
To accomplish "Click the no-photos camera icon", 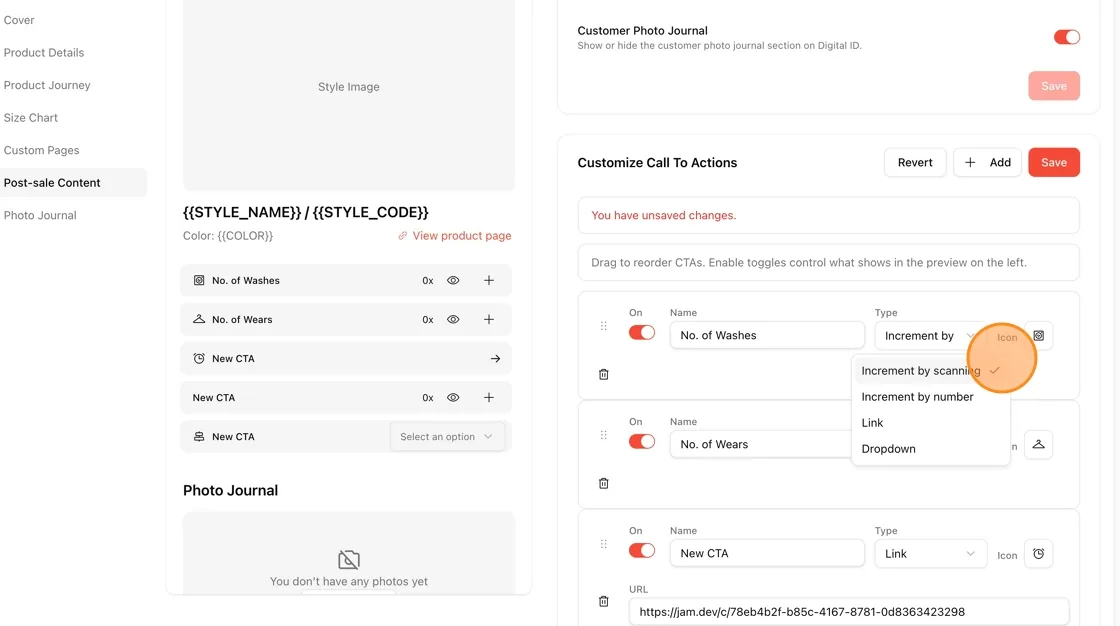I will point(349,560).
